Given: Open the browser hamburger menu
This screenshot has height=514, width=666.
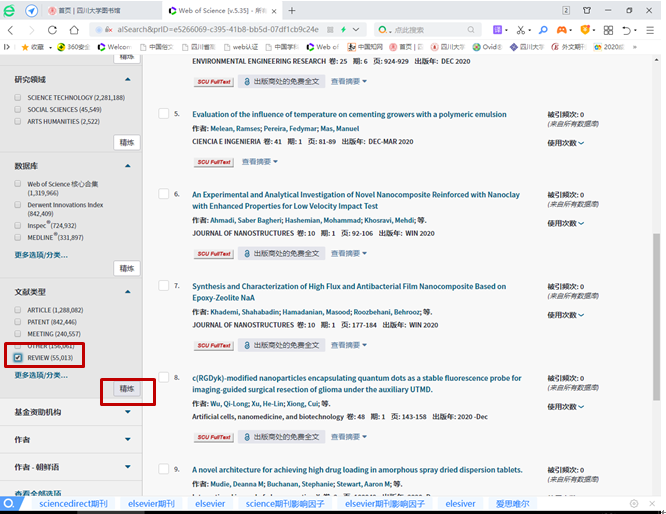Looking at the screenshot, I should [650, 30].
